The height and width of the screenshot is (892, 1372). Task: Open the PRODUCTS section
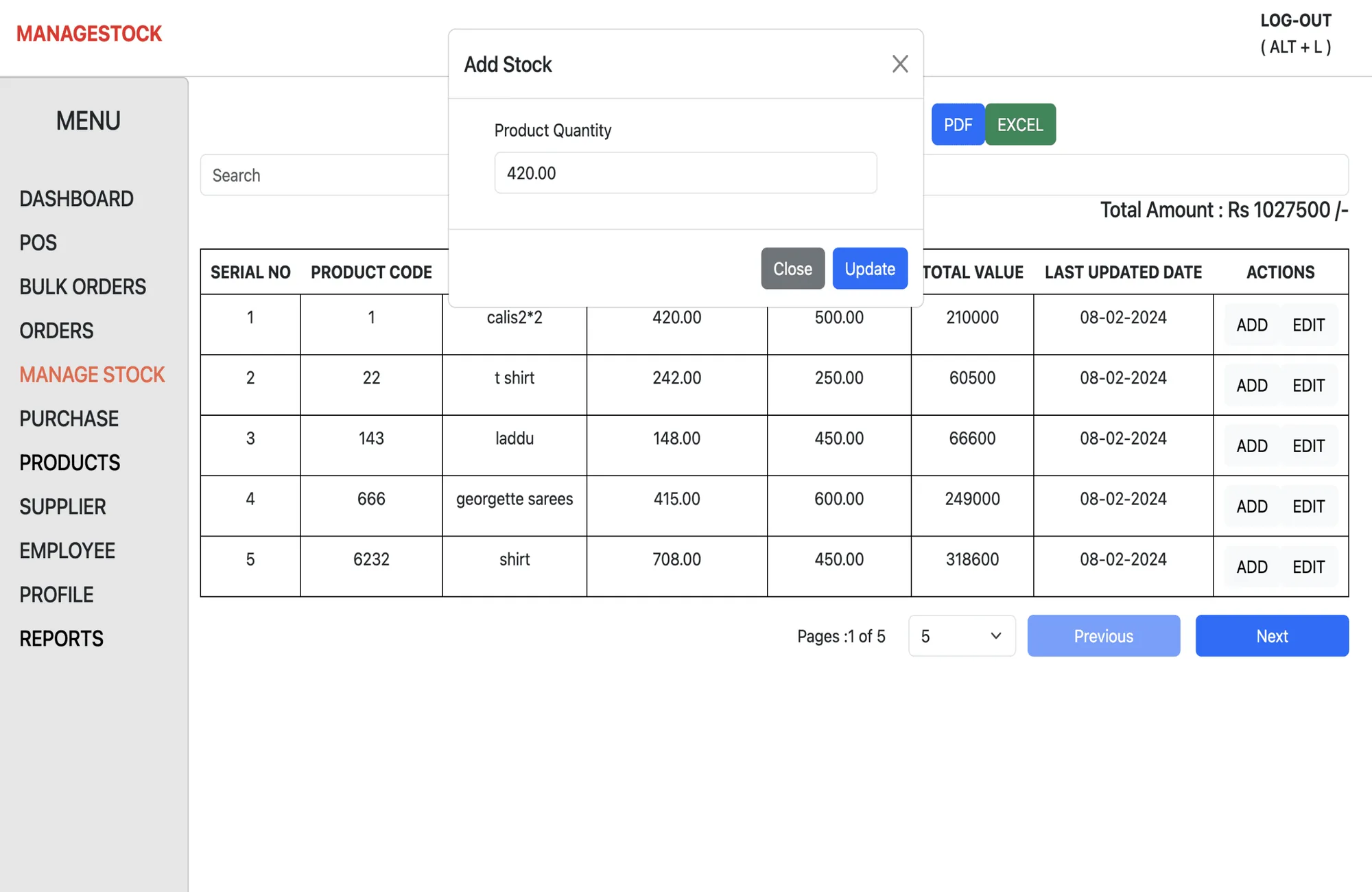coord(69,462)
